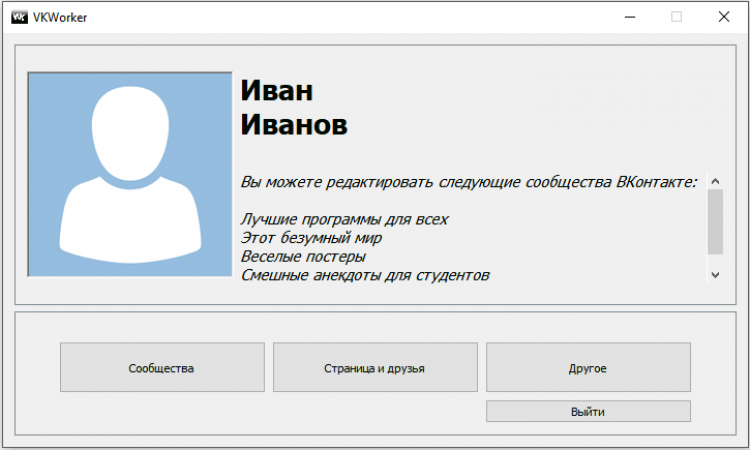Select the text 'Веселые постеры'
Screen dimensions: 750x450
click(303, 256)
